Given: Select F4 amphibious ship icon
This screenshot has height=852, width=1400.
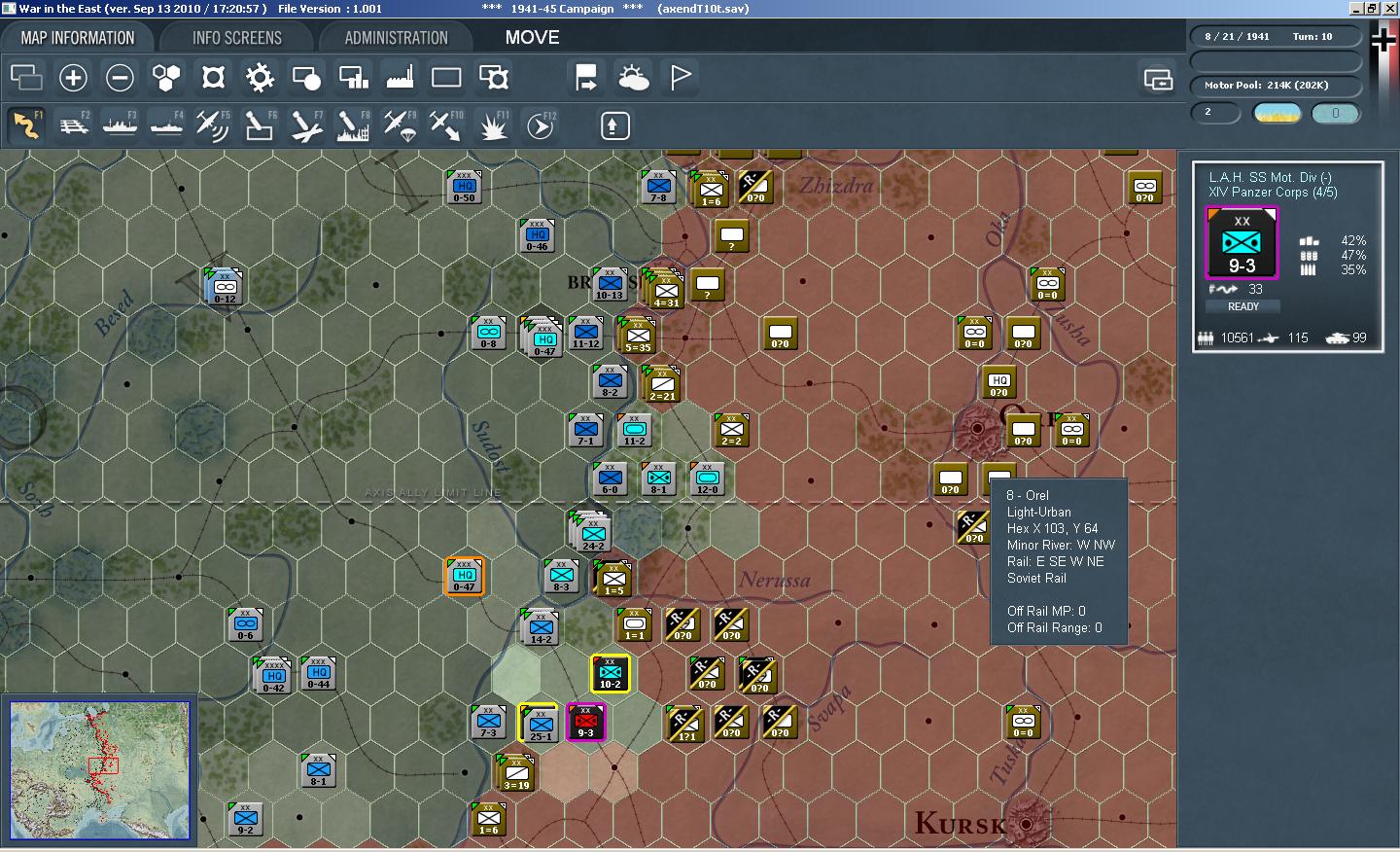Looking at the screenshot, I should point(166,125).
